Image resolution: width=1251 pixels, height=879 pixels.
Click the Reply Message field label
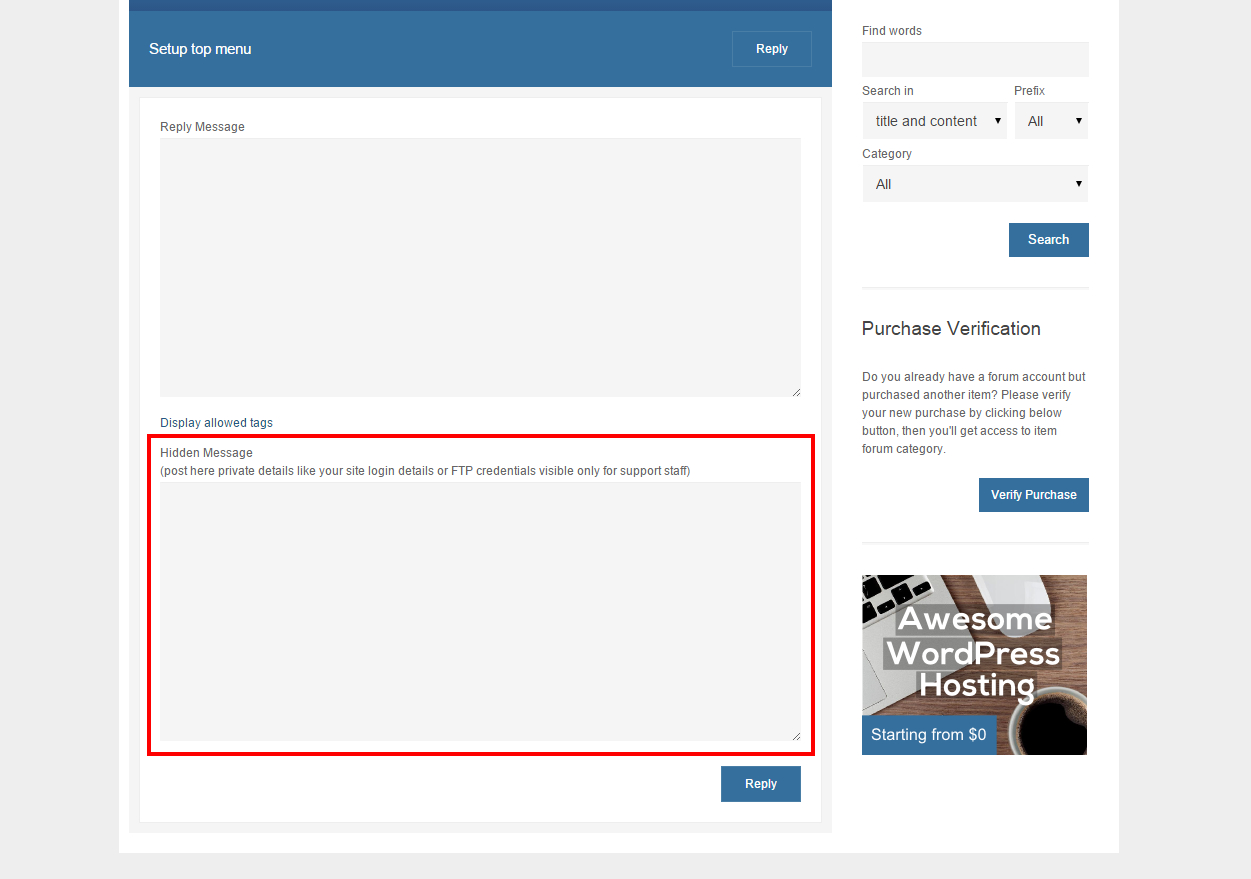[202, 127]
